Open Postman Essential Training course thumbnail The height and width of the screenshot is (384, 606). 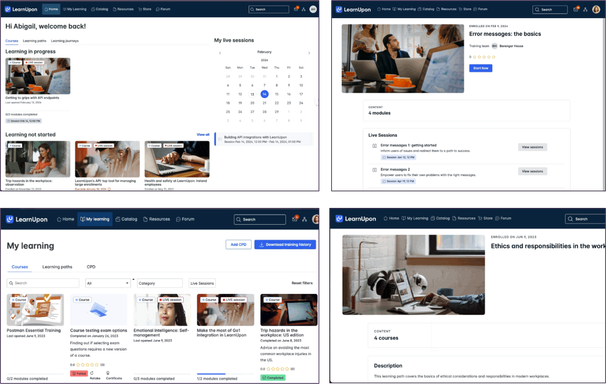(x=35, y=310)
